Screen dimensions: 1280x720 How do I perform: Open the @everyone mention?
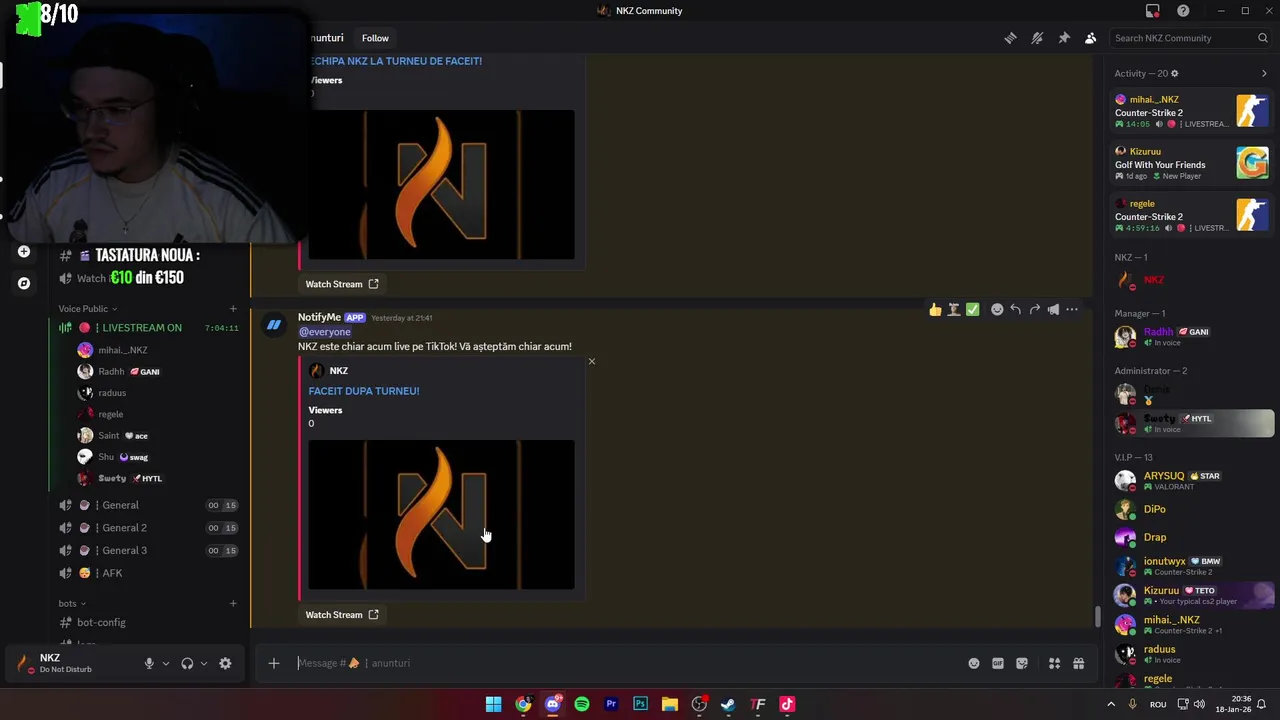coord(324,332)
